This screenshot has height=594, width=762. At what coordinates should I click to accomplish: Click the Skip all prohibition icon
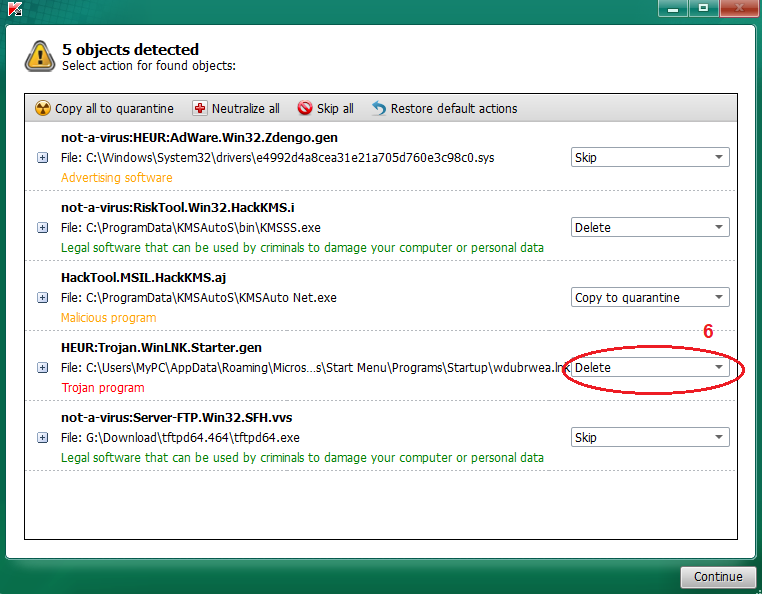305,108
